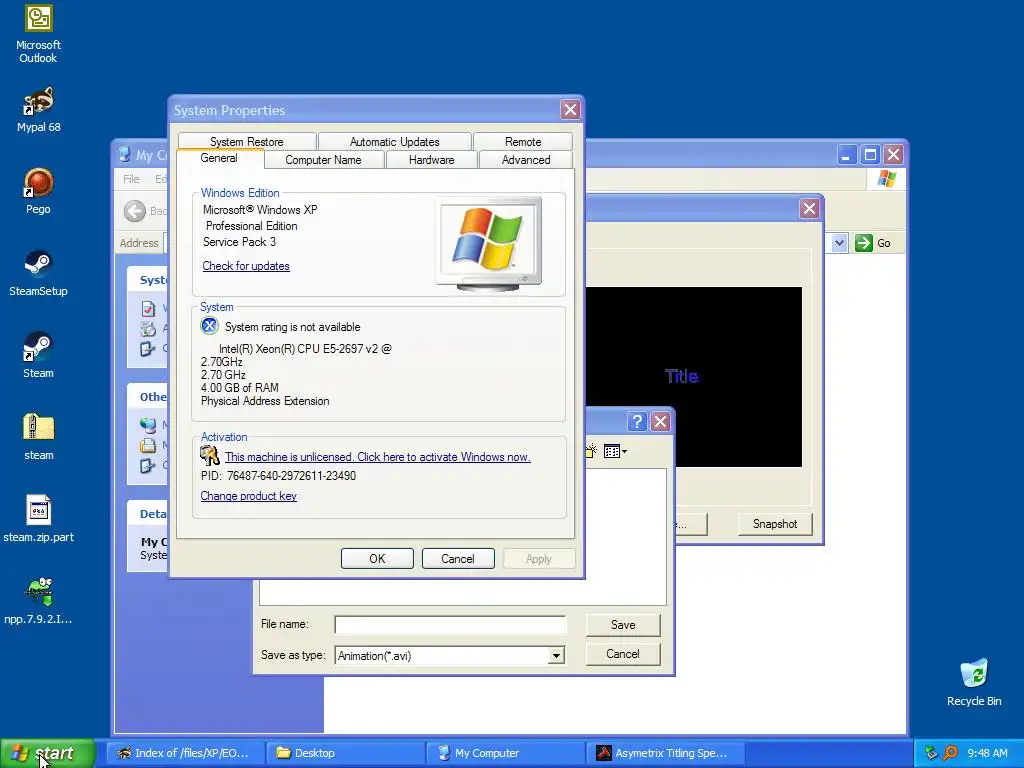Click Save in the Save dialog
Viewport: 1024px width, 768px height.
(x=623, y=625)
